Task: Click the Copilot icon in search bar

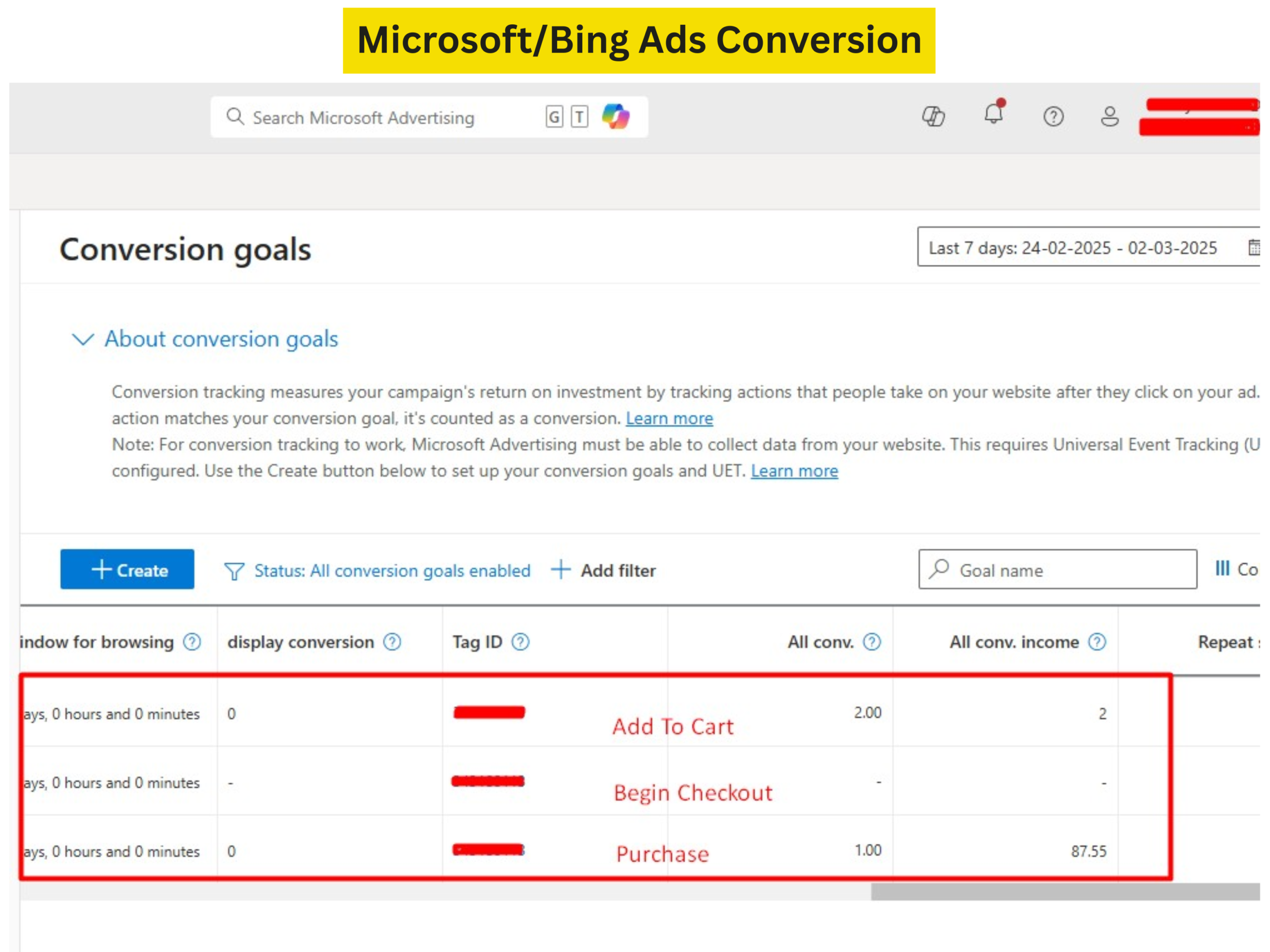Action: tap(616, 117)
